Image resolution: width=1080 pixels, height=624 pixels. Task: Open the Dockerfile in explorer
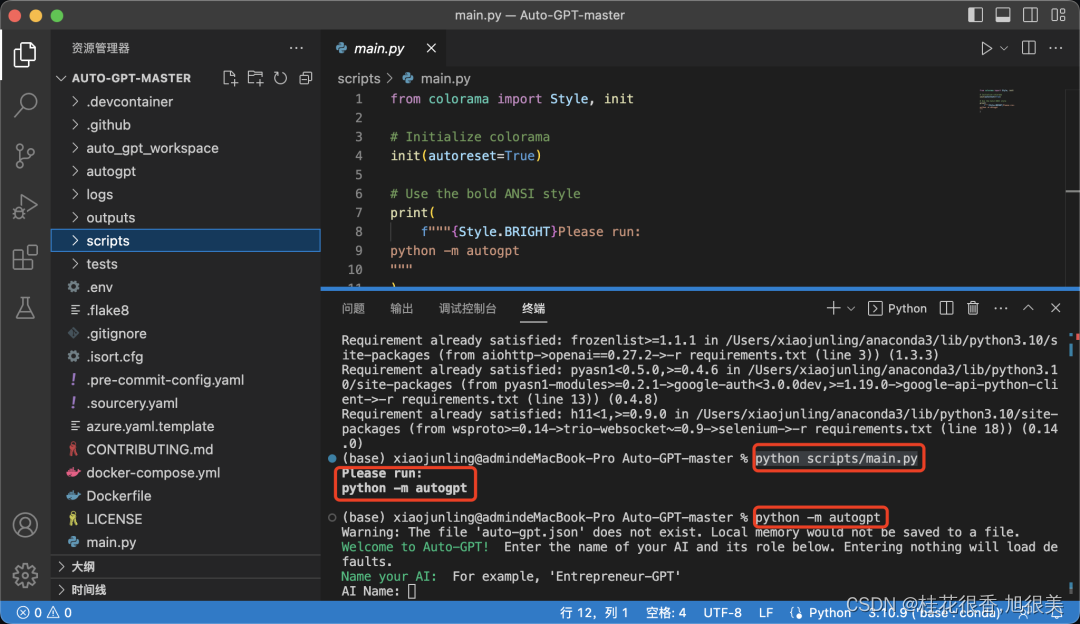[x=186, y=496]
